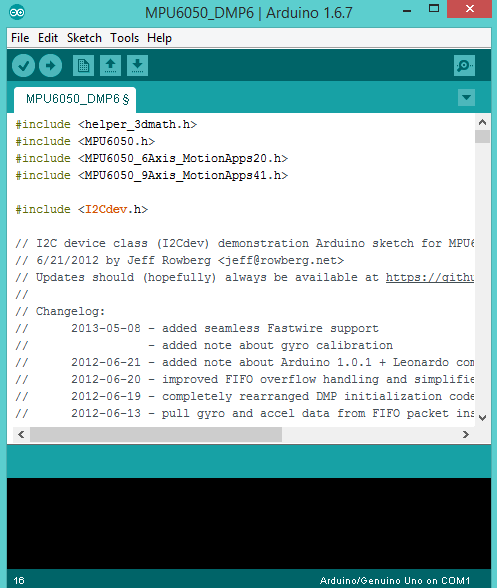Click the horizontal scrollbar thumb

[156, 434]
